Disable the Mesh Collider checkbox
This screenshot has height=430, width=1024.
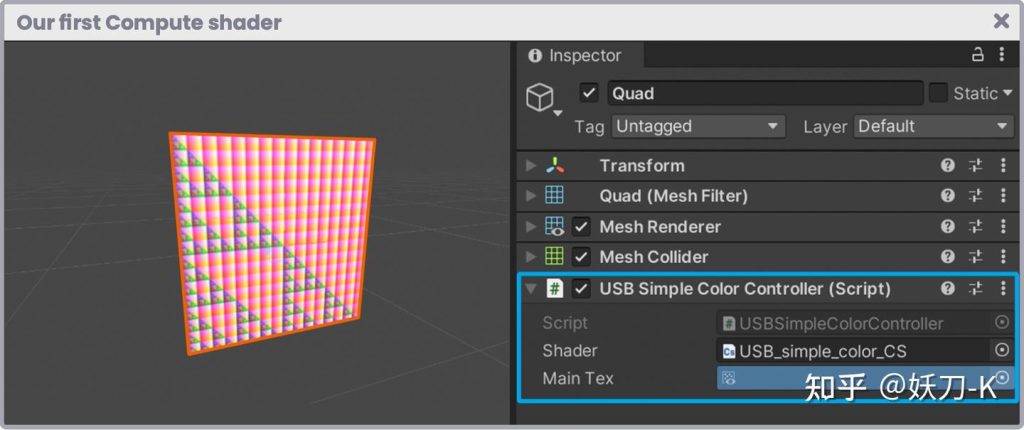[x=581, y=257]
